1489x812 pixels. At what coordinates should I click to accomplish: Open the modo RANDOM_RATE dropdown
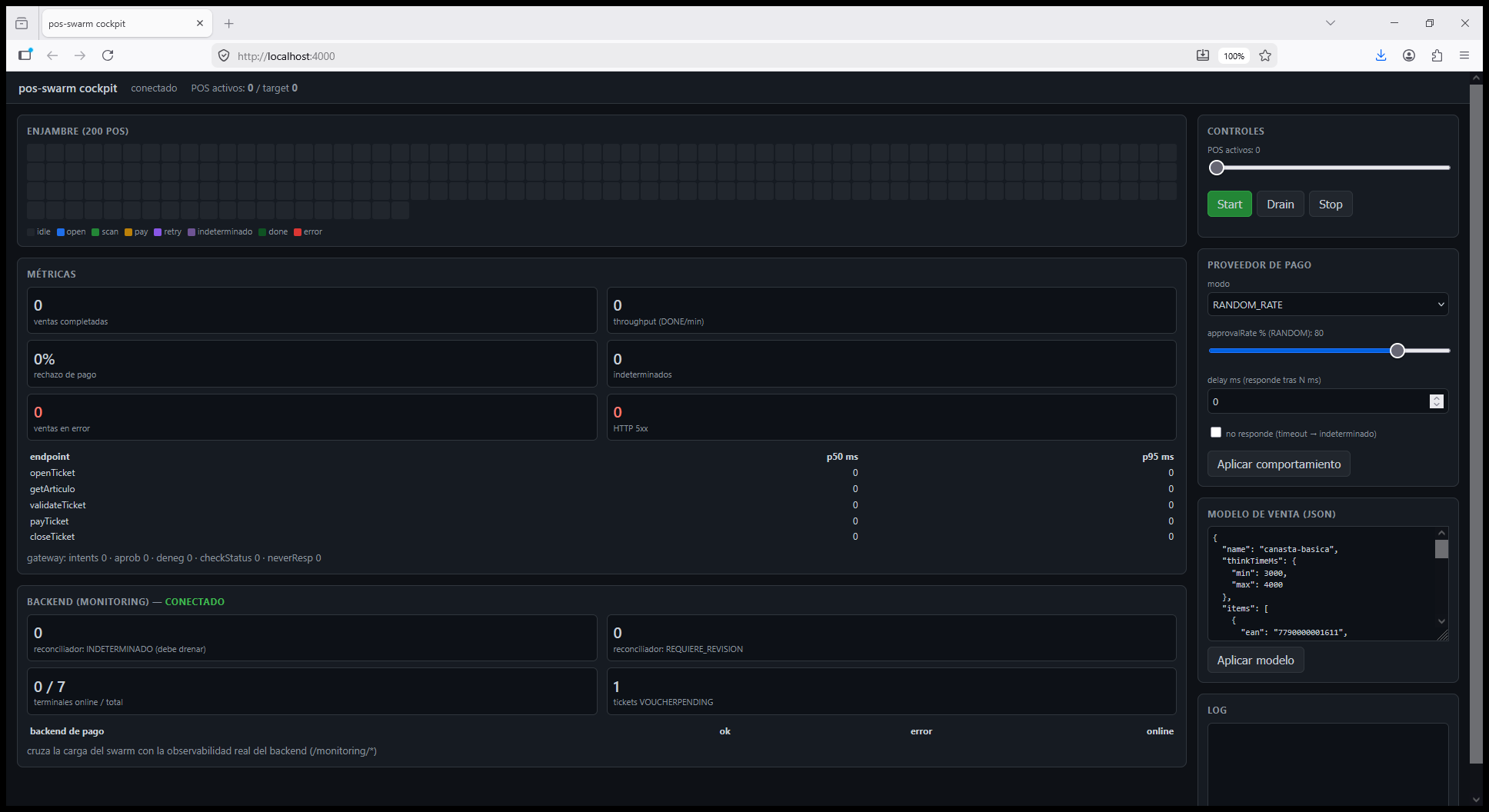point(1327,304)
